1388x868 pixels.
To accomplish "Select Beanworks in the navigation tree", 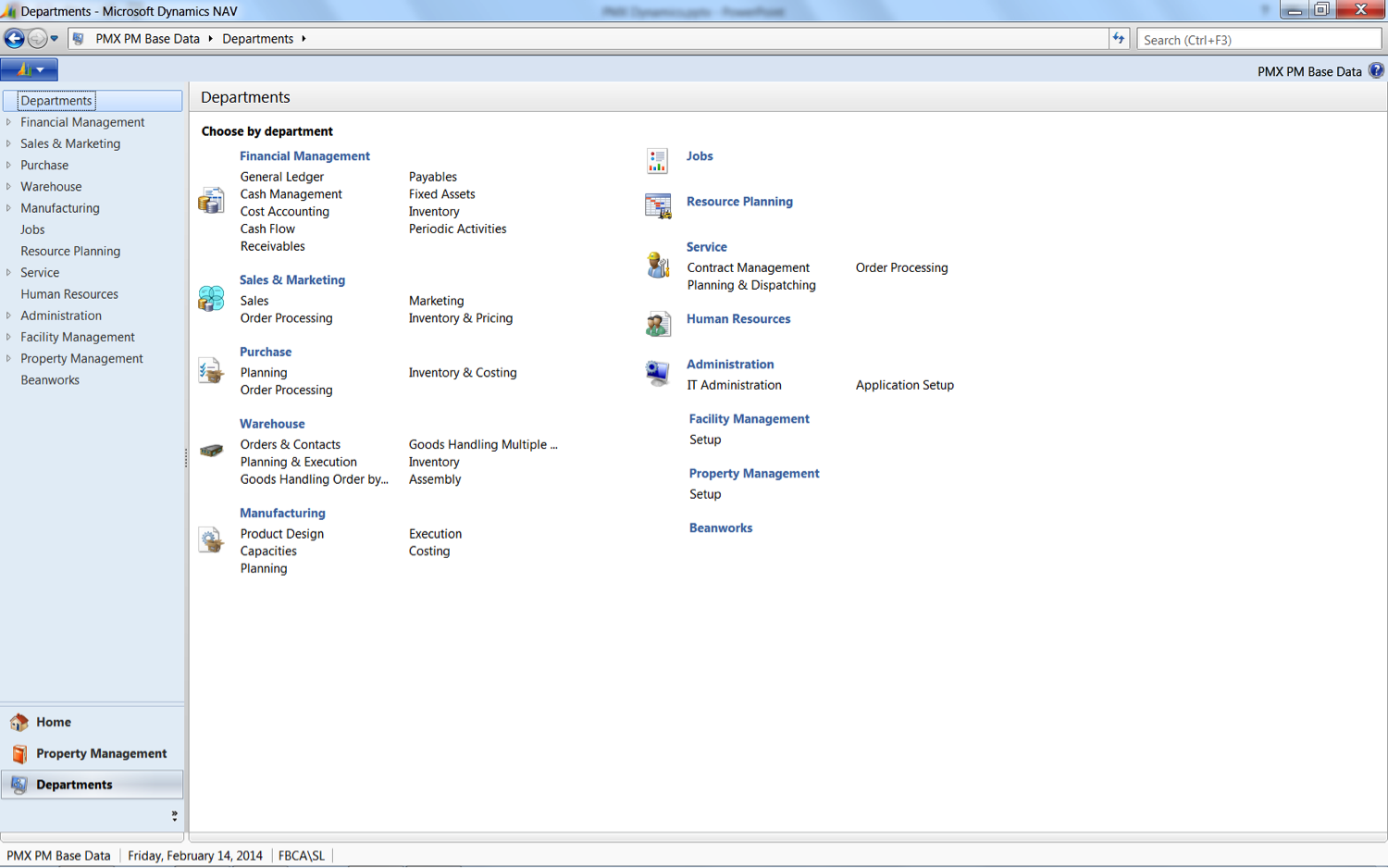I will point(50,380).
